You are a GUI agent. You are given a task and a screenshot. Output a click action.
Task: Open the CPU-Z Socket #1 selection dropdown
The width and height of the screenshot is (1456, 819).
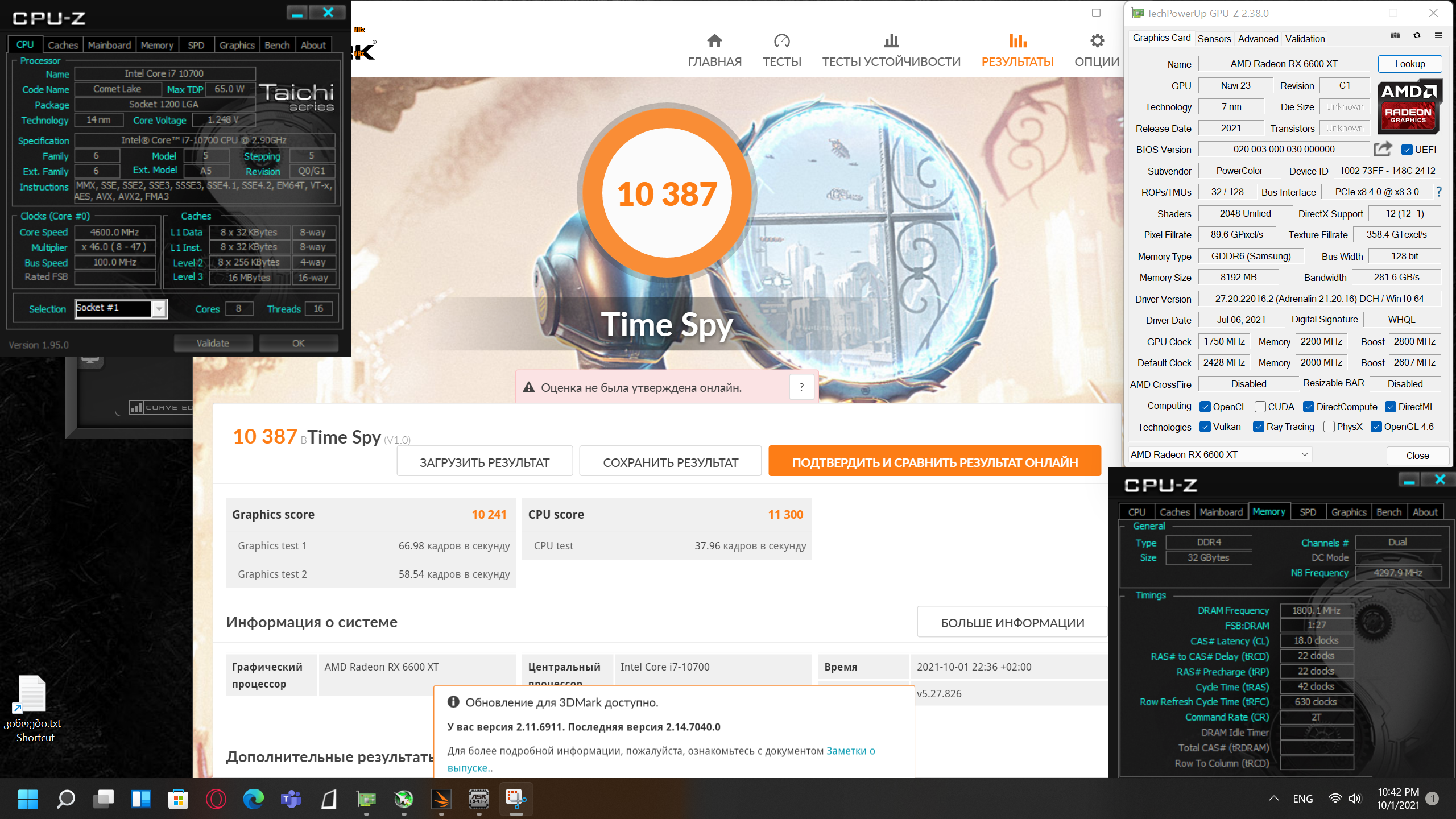[x=159, y=308]
